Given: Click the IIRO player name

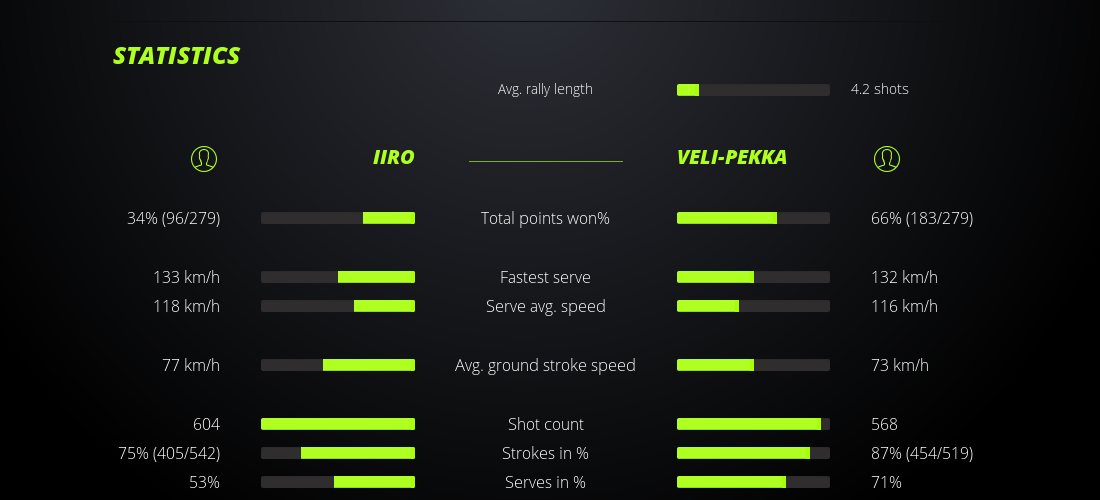Looking at the screenshot, I should (x=393, y=157).
